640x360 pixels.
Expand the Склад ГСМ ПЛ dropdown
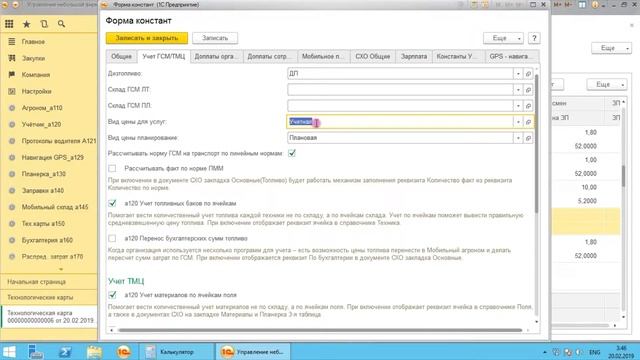pos(518,106)
